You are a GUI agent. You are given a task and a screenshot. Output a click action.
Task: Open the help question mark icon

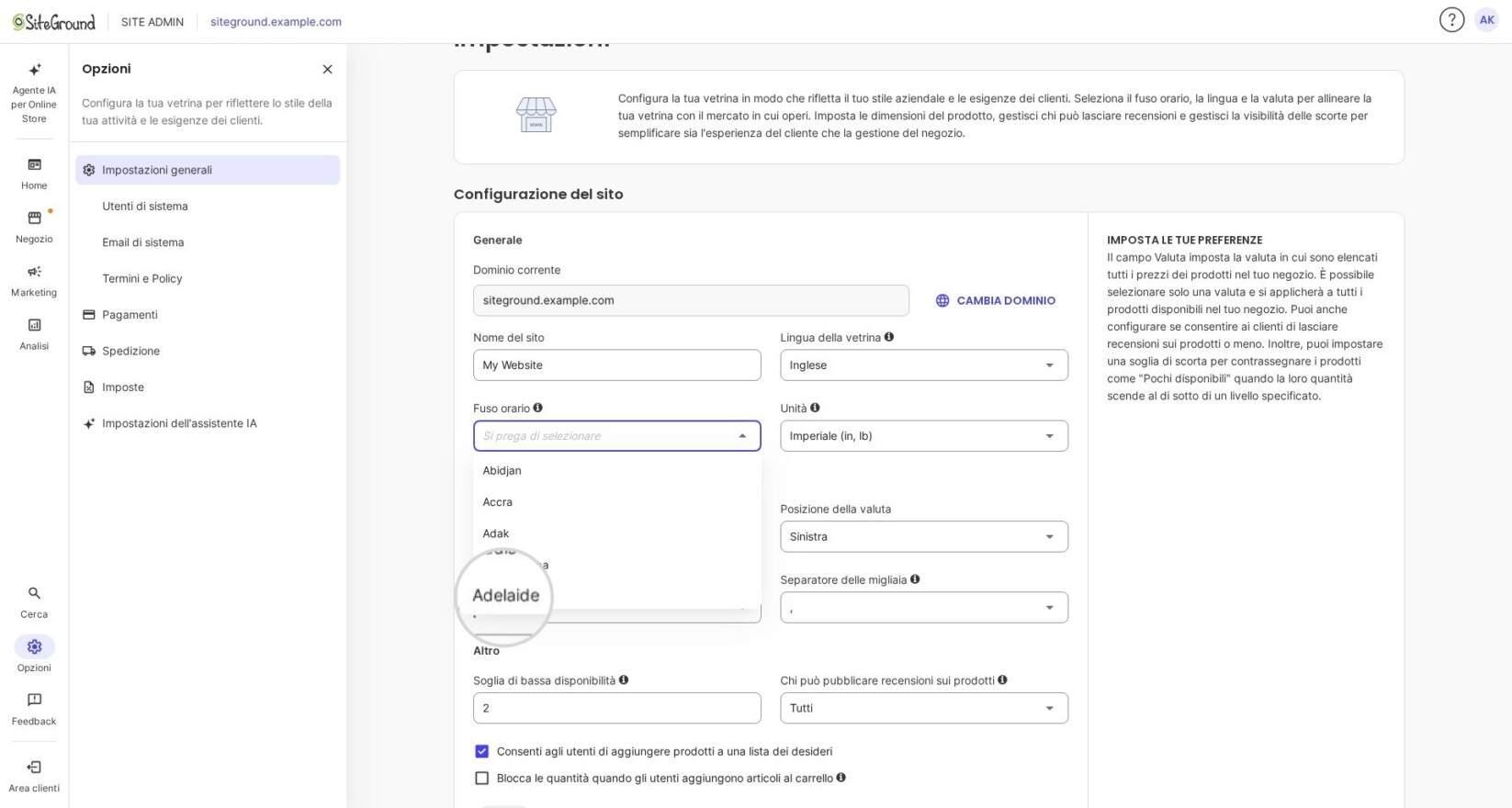pyautogui.click(x=1451, y=20)
